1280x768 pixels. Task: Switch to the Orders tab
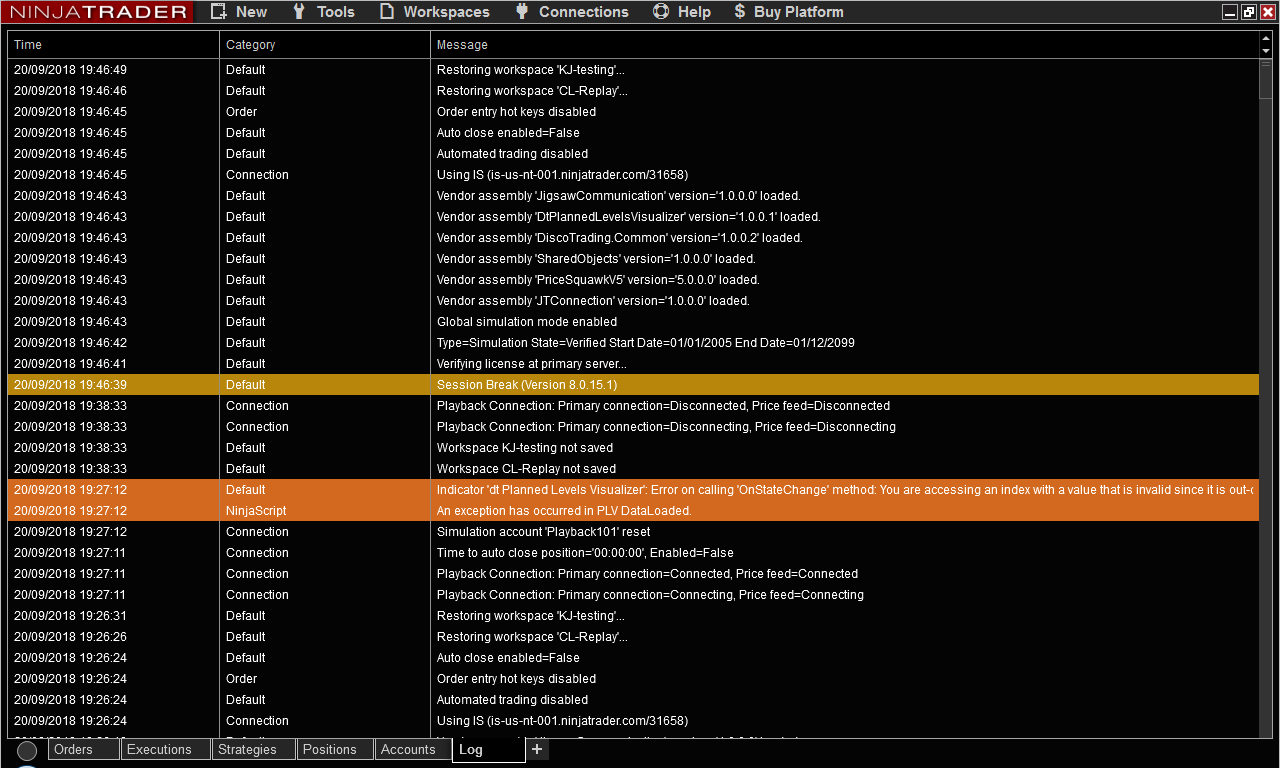(x=84, y=750)
